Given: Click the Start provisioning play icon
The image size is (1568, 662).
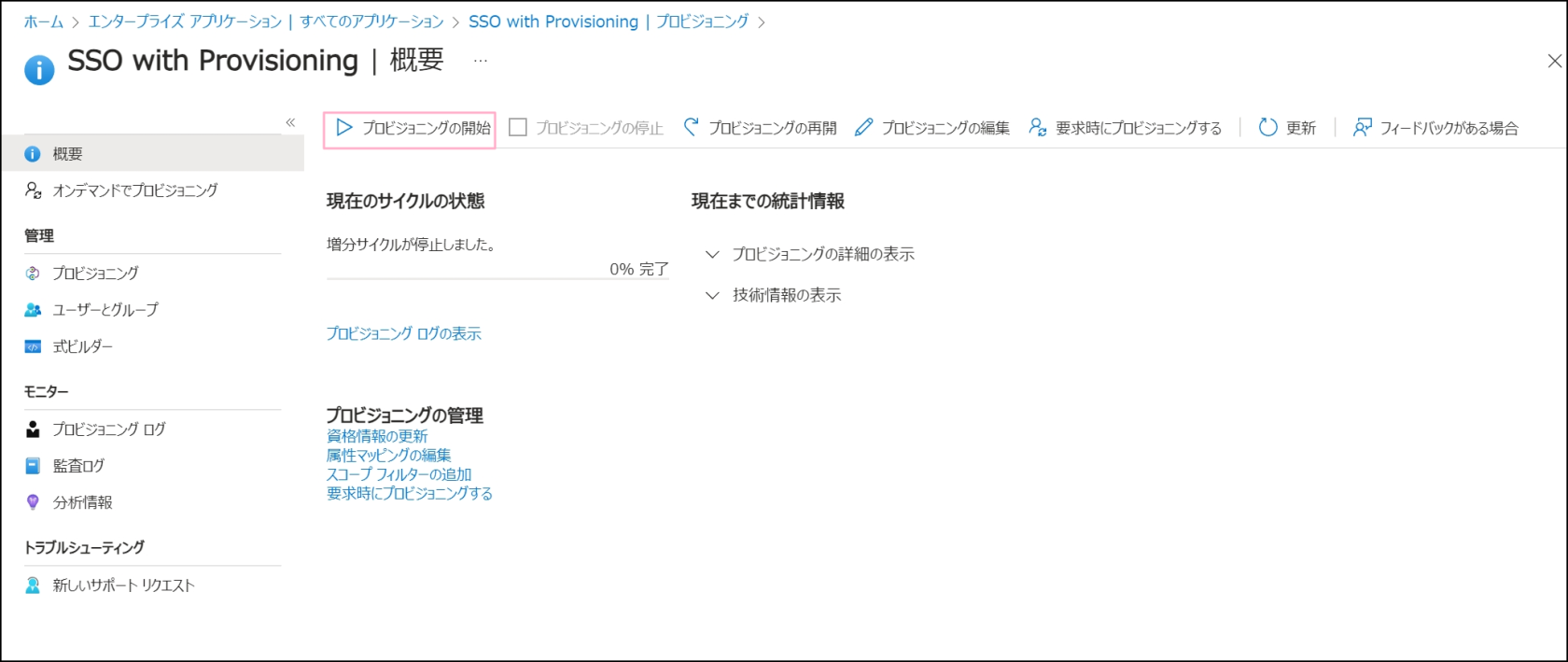Looking at the screenshot, I should [x=344, y=128].
